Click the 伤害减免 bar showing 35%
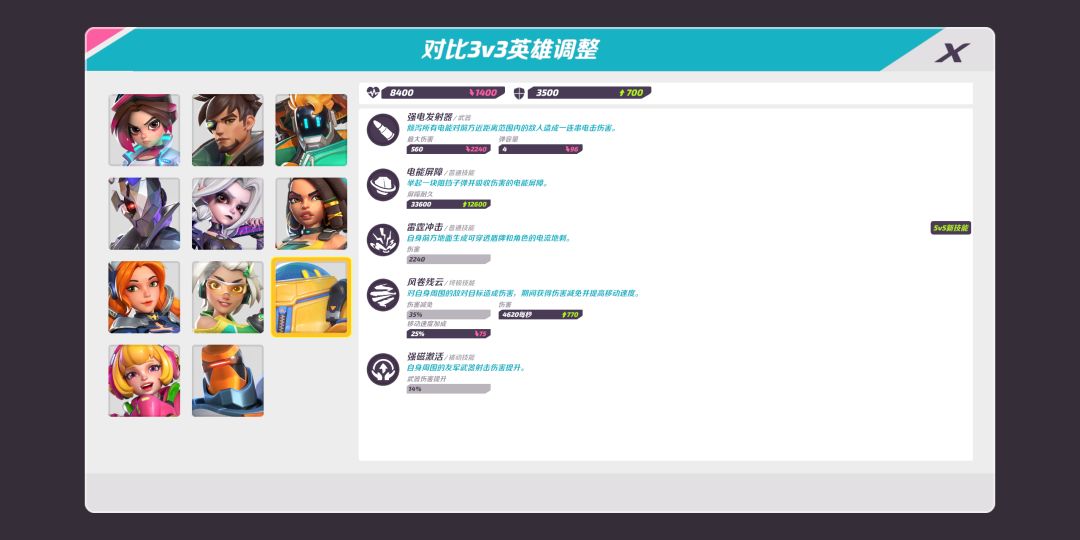Image resolution: width=1080 pixels, height=540 pixels. pyautogui.click(x=448, y=314)
